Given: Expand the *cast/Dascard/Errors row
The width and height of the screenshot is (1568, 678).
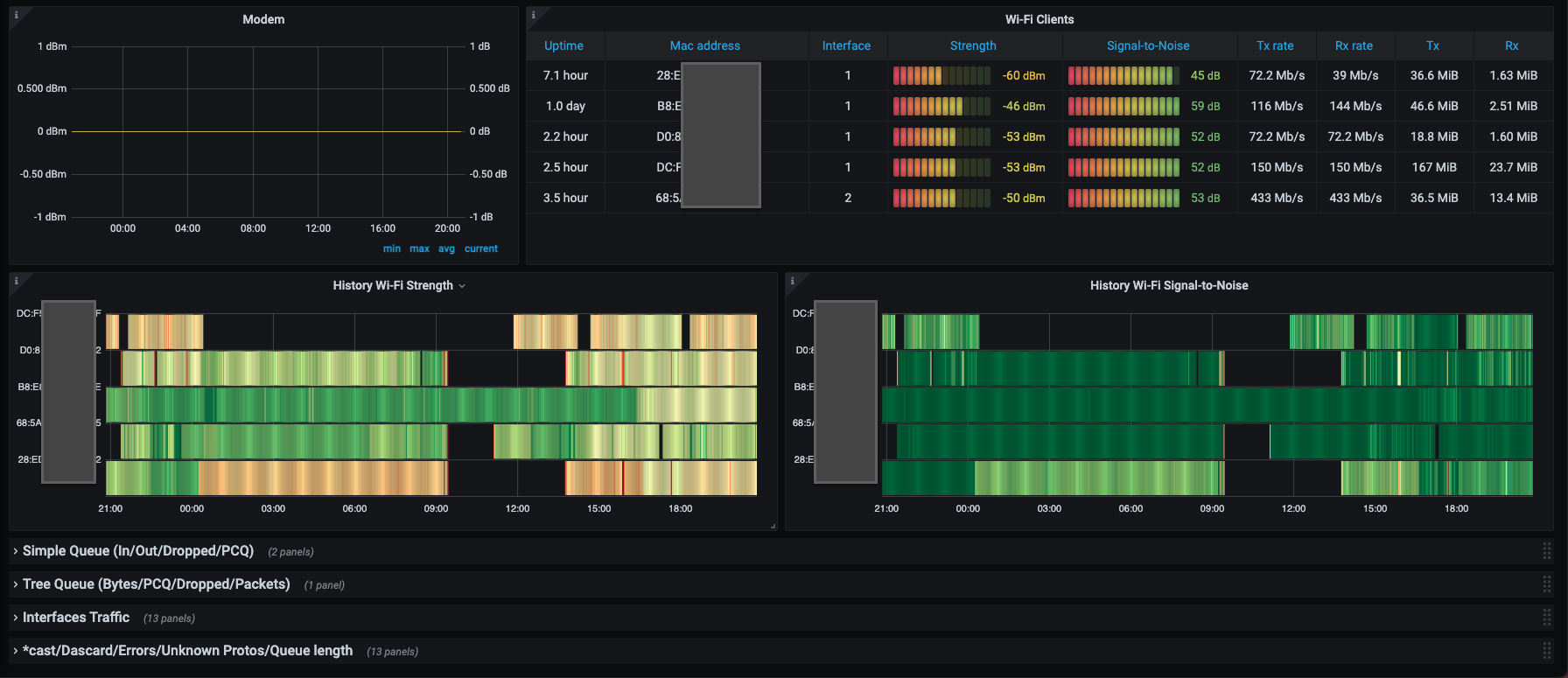Looking at the screenshot, I should coord(187,651).
